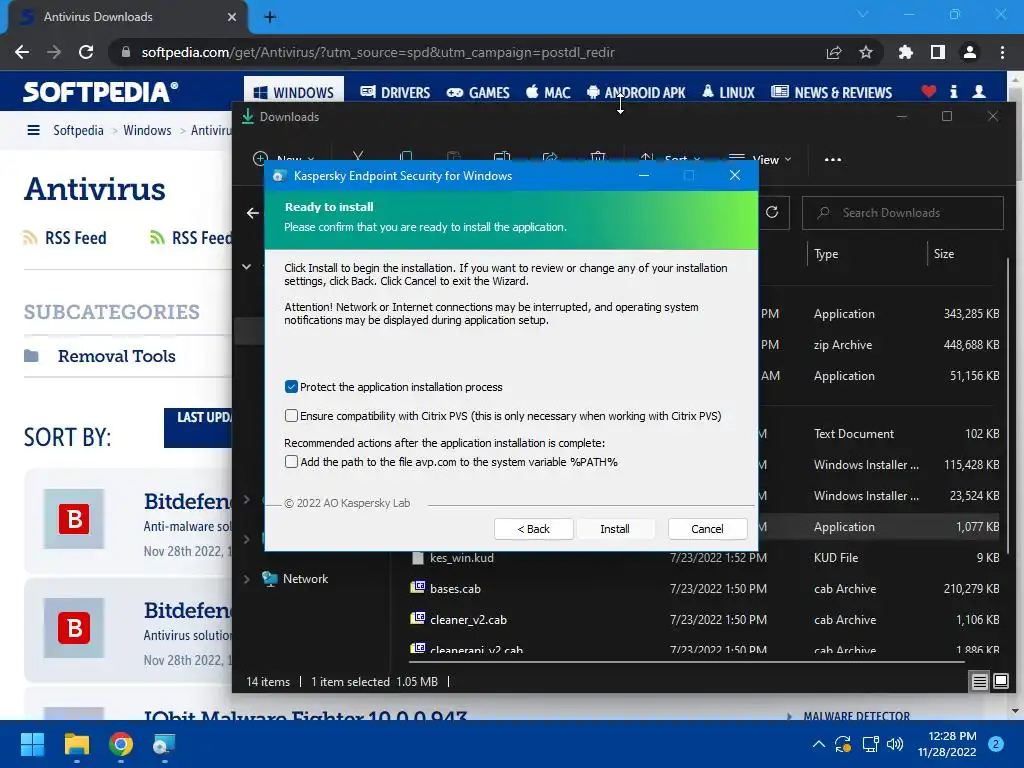Open the MAC section on Softpedia

pyautogui.click(x=548, y=93)
